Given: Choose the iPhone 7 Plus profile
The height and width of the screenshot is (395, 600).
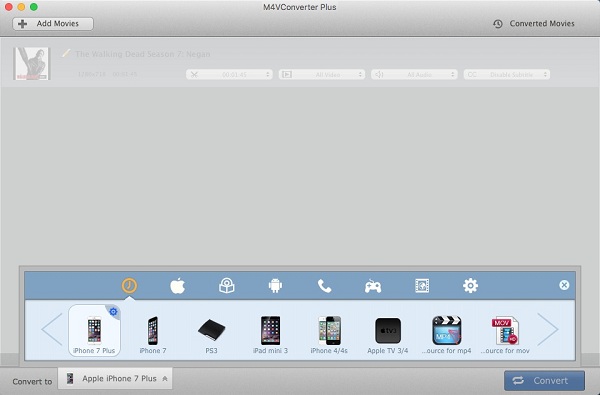Looking at the screenshot, I should [94, 331].
